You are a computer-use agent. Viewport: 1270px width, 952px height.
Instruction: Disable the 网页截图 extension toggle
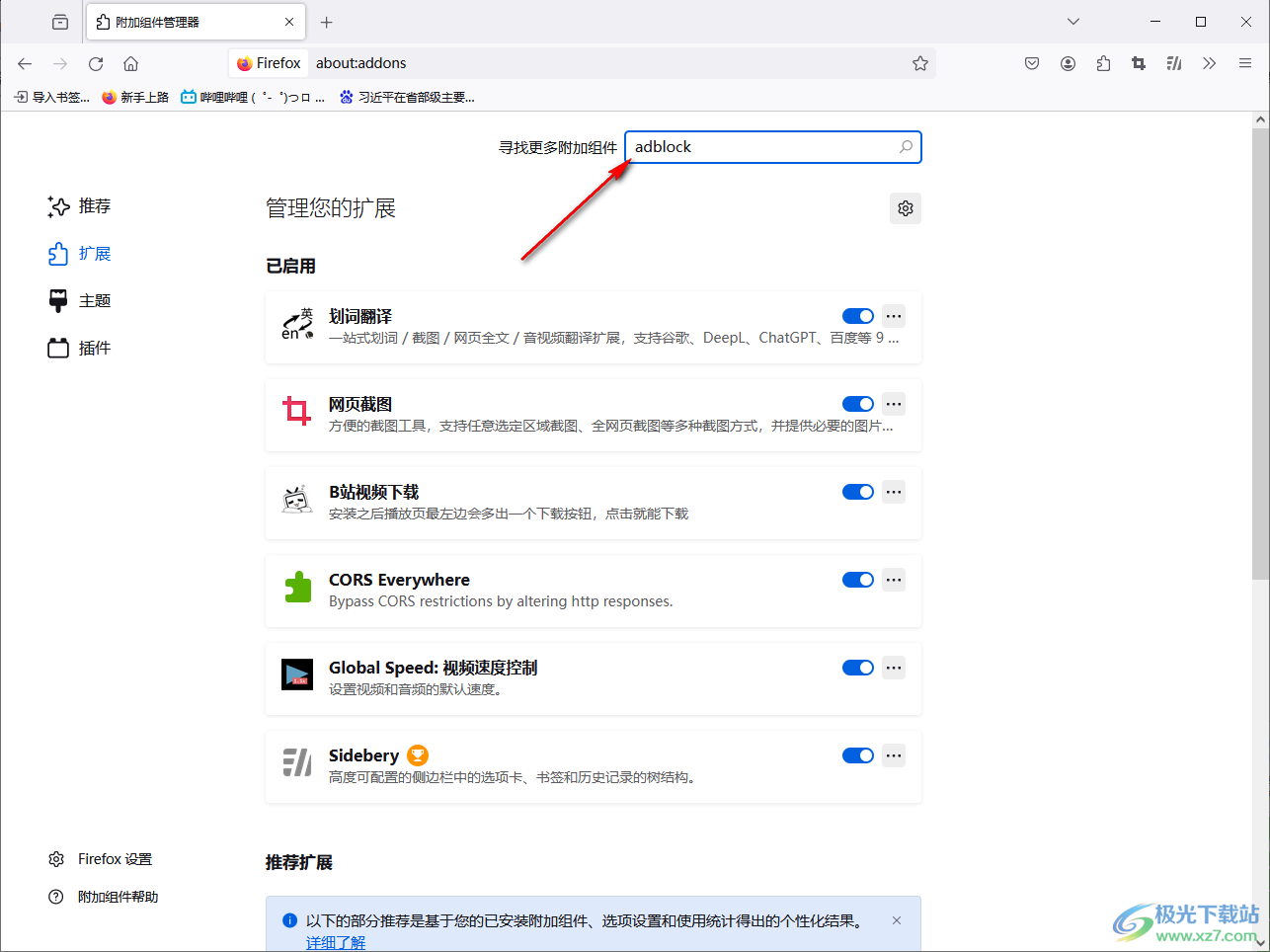[858, 404]
